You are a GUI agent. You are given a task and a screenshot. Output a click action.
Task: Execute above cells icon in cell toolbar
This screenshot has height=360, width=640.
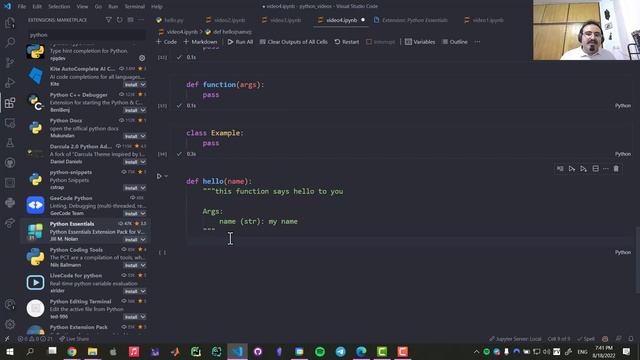pos(572,169)
